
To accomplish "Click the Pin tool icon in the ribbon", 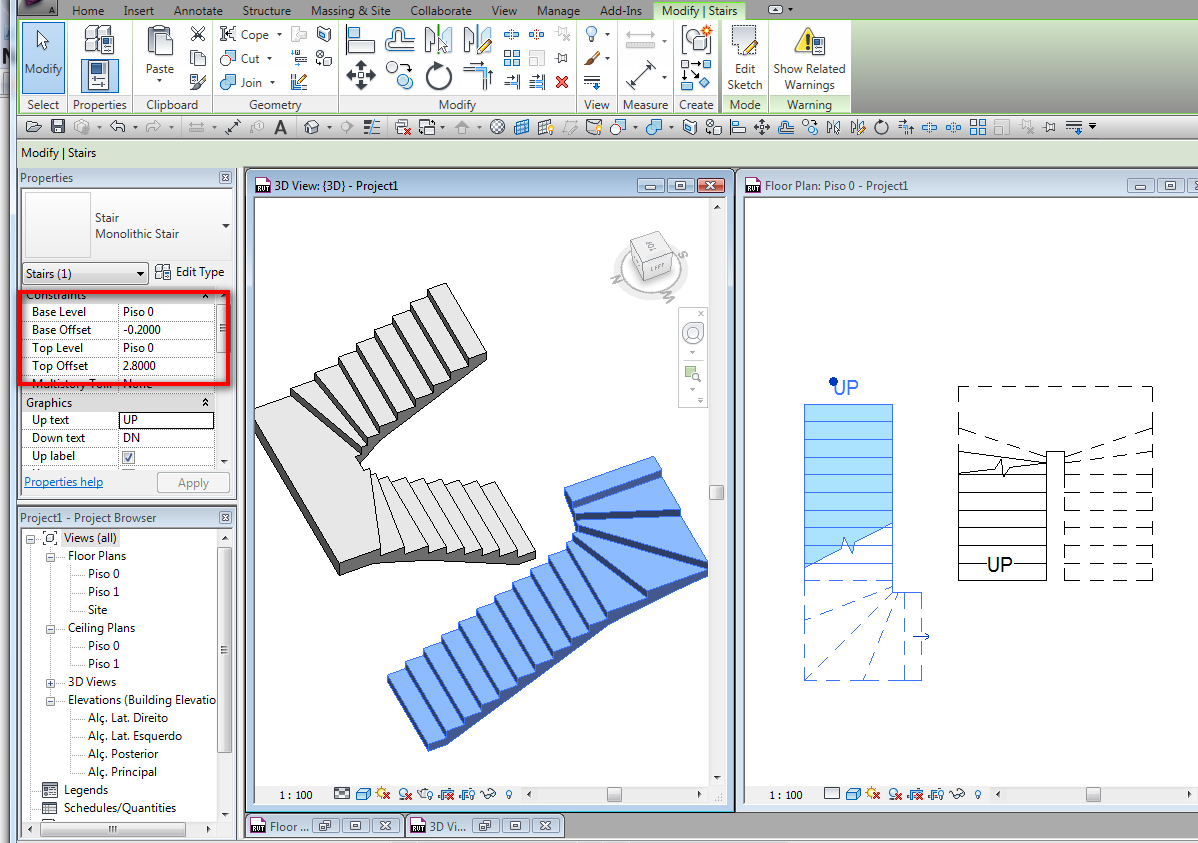I will 562,58.
